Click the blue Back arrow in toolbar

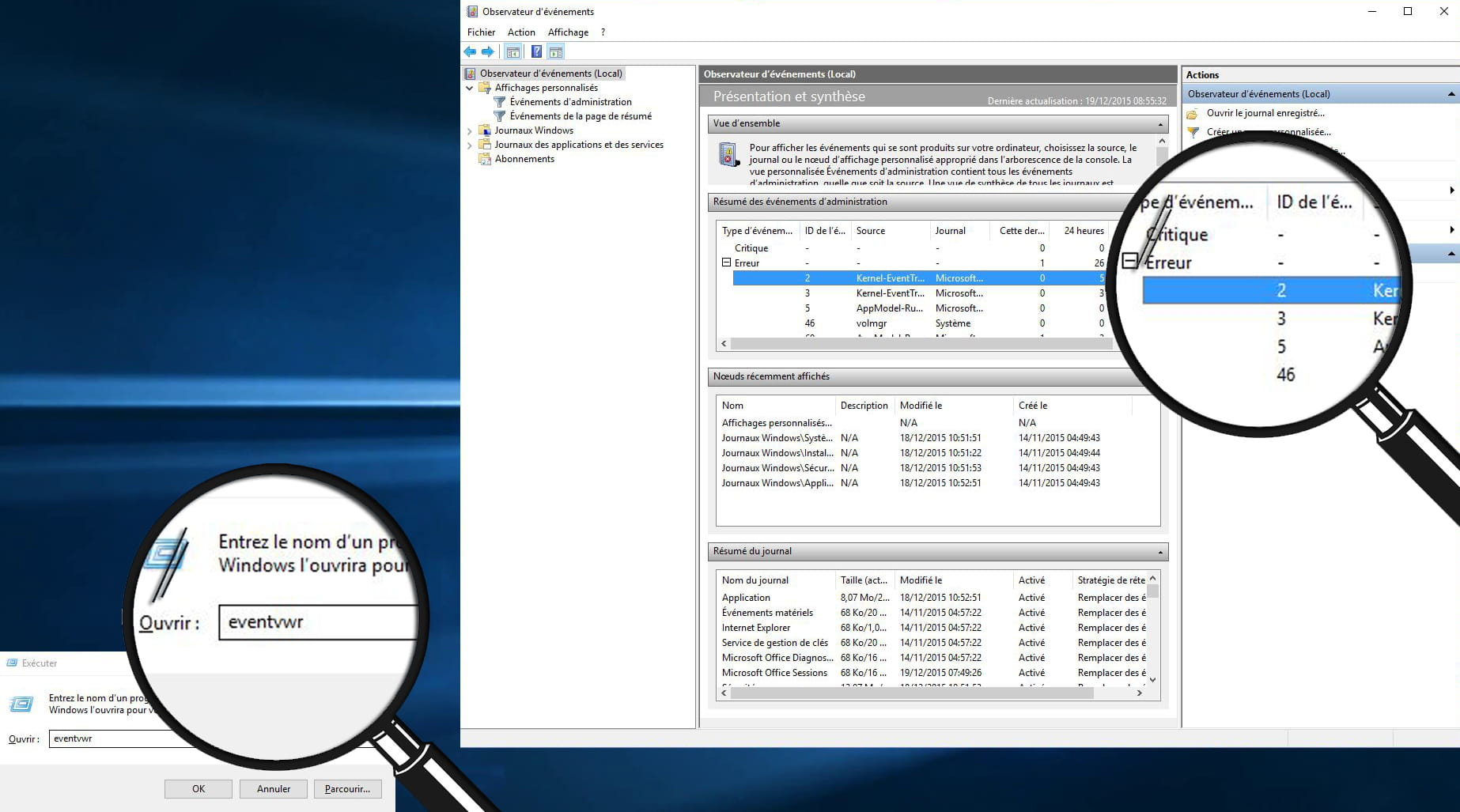(470, 52)
